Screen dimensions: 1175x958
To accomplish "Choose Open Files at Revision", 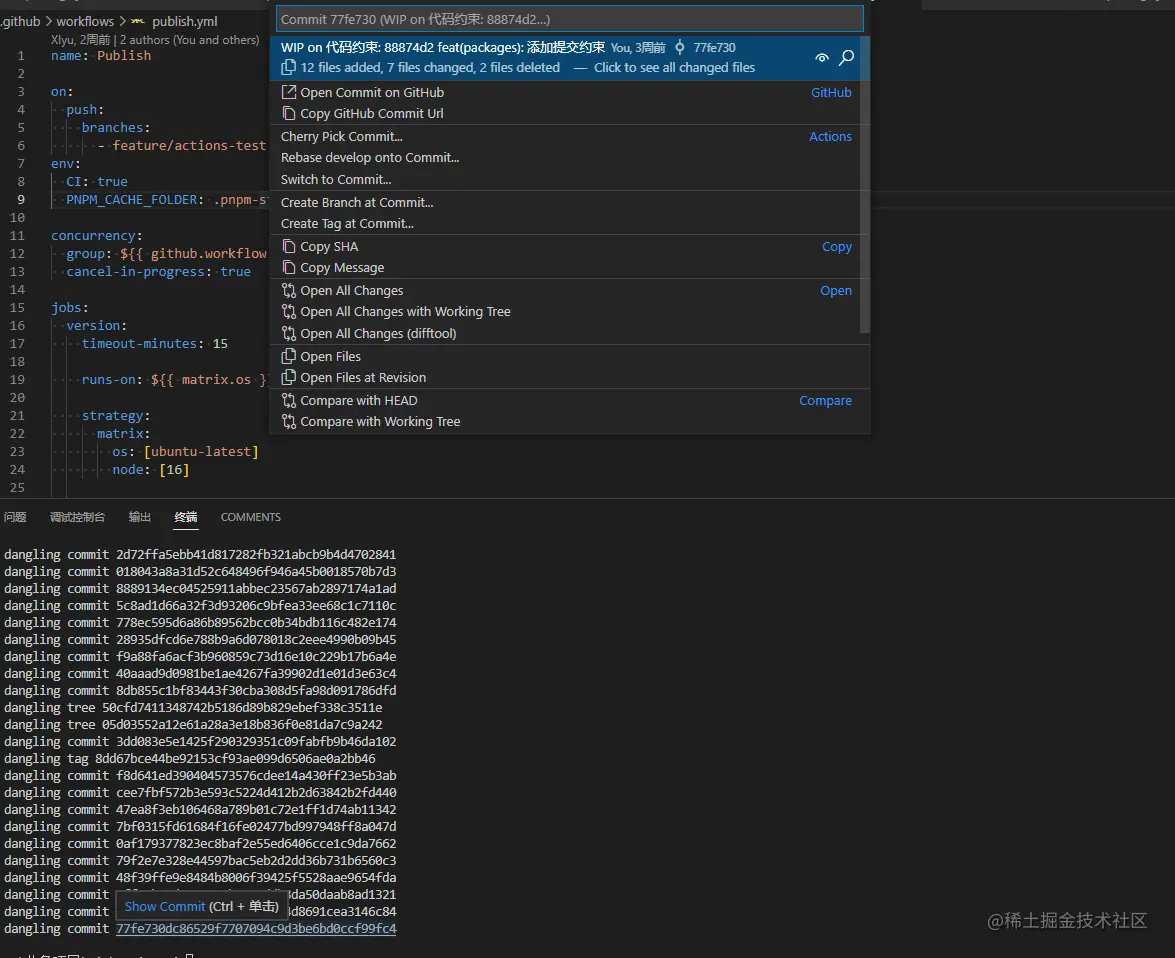I will (570, 378).
